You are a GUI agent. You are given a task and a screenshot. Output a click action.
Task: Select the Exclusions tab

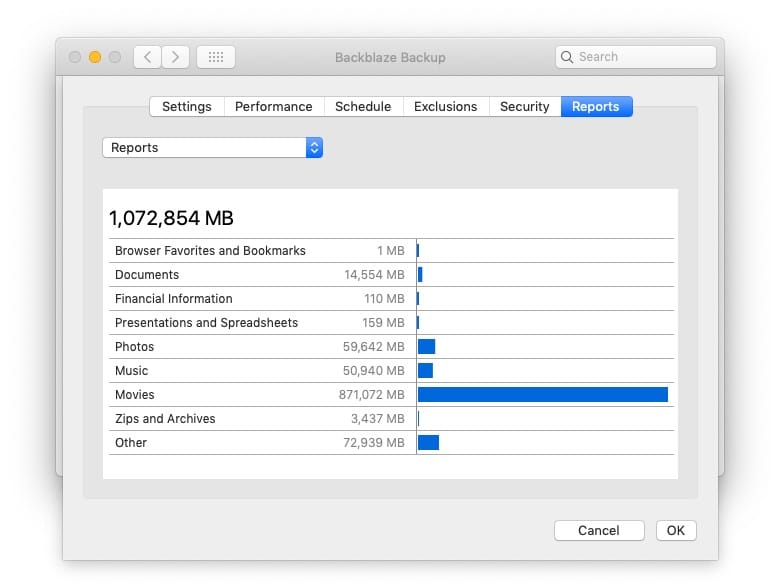[x=446, y=107]
